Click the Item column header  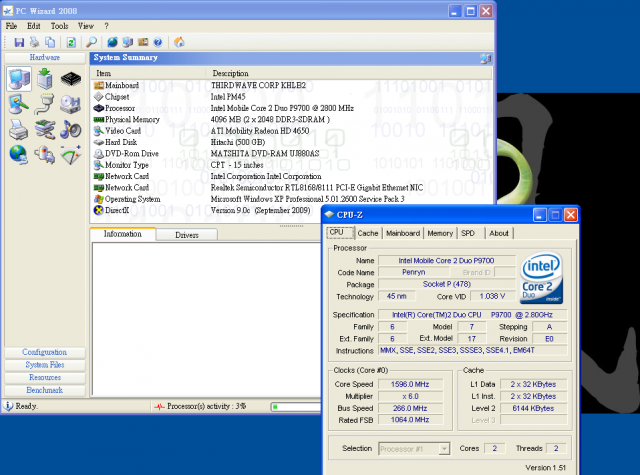[x=149, y=73]
